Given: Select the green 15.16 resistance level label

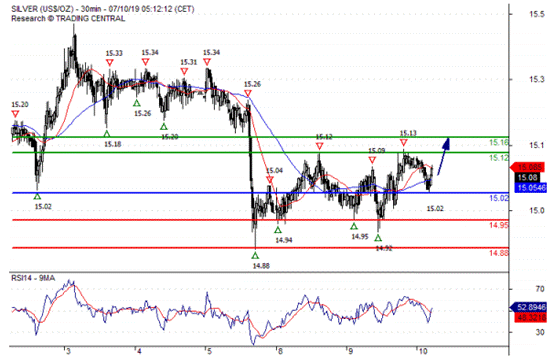Looking at the screenshot, I should 499,143.
